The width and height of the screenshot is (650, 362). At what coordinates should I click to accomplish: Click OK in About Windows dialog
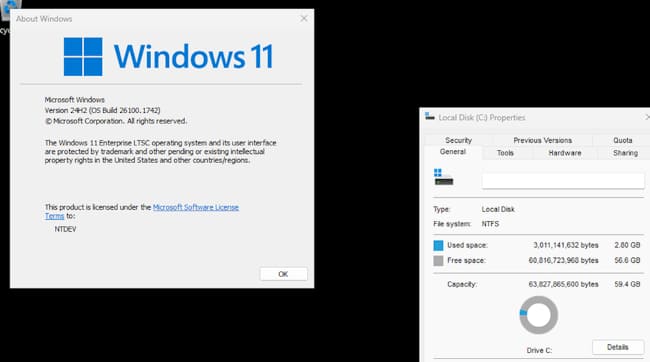tap(284, 274)
